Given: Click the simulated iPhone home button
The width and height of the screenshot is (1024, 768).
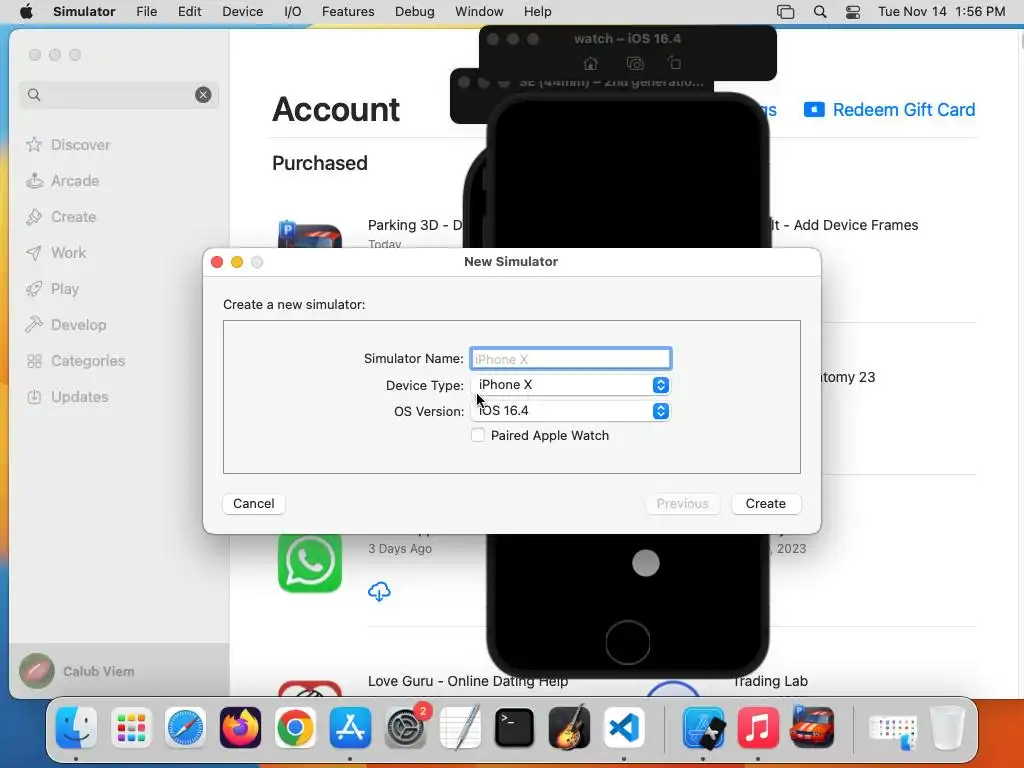Looking at the screenshot, I should pyautogui.click(x=628, y=642).
